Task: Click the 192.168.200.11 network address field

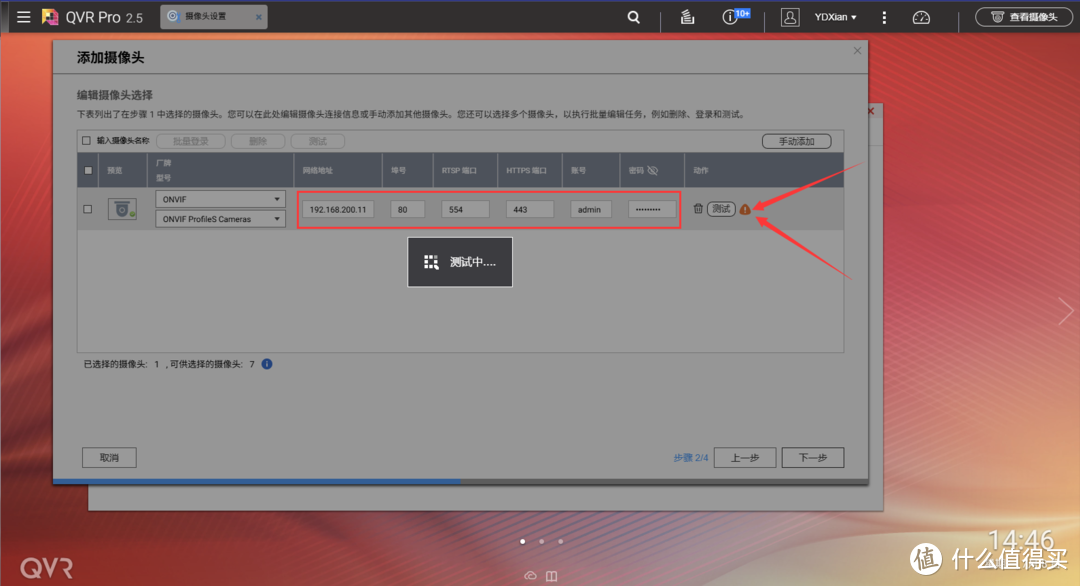Action: (x=337, y=209)
